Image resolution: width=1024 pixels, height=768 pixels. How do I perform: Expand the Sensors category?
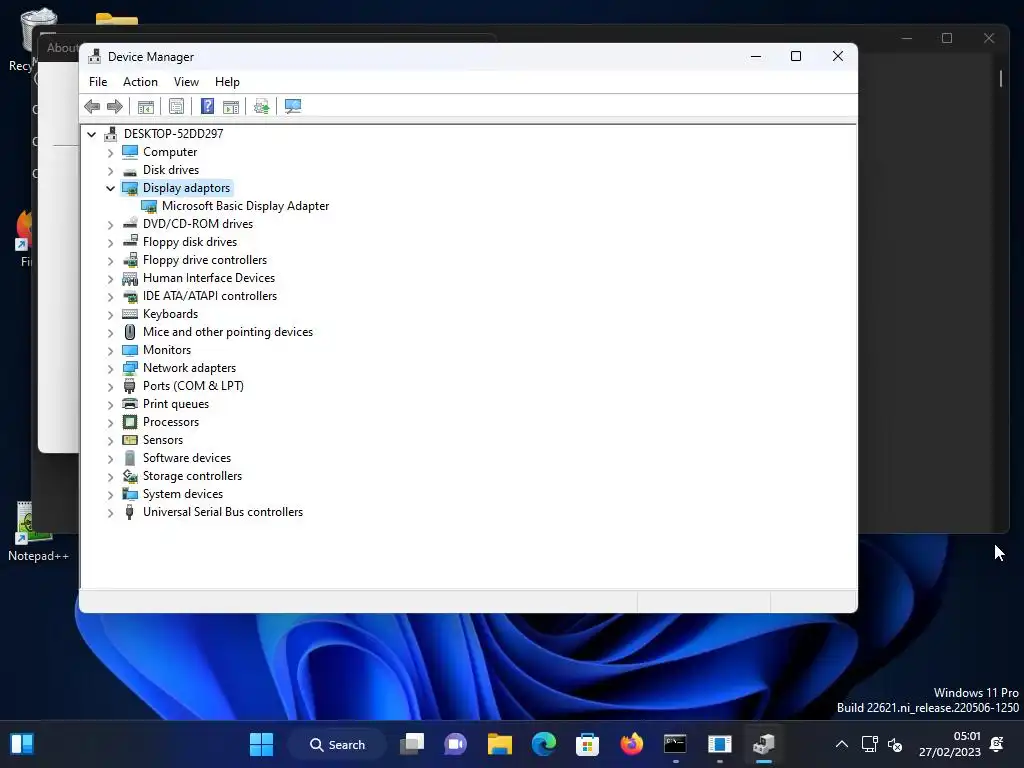[x=110, y=440]
